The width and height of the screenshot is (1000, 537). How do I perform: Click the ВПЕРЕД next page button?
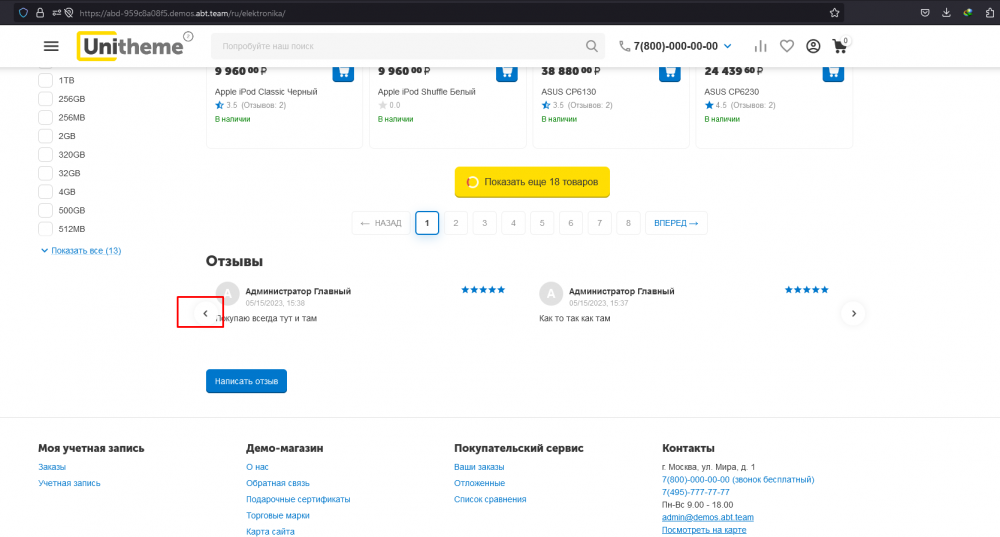tap(676, 223)
